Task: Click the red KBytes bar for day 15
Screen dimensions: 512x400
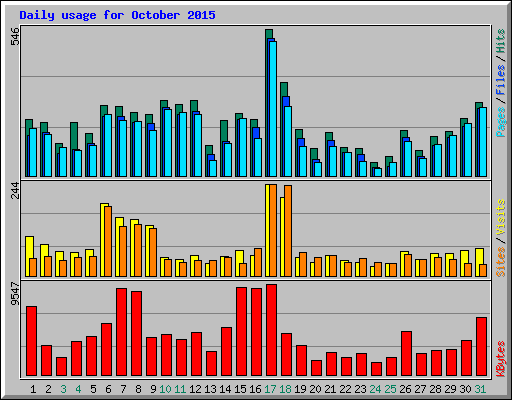Action: [241, 332]
